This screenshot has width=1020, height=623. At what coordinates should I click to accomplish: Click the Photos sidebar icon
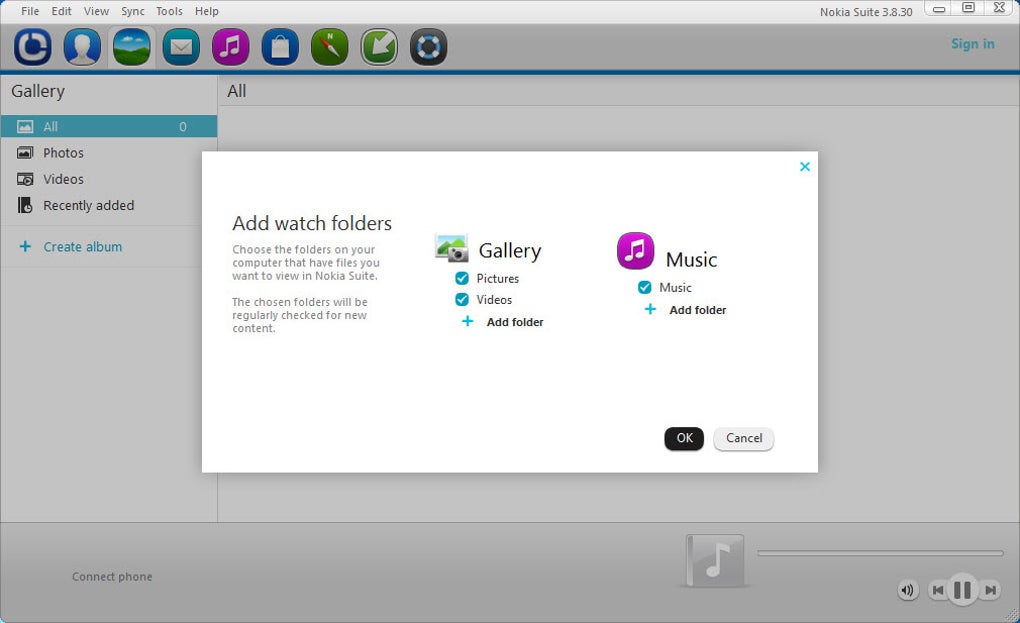click(25, 153)
